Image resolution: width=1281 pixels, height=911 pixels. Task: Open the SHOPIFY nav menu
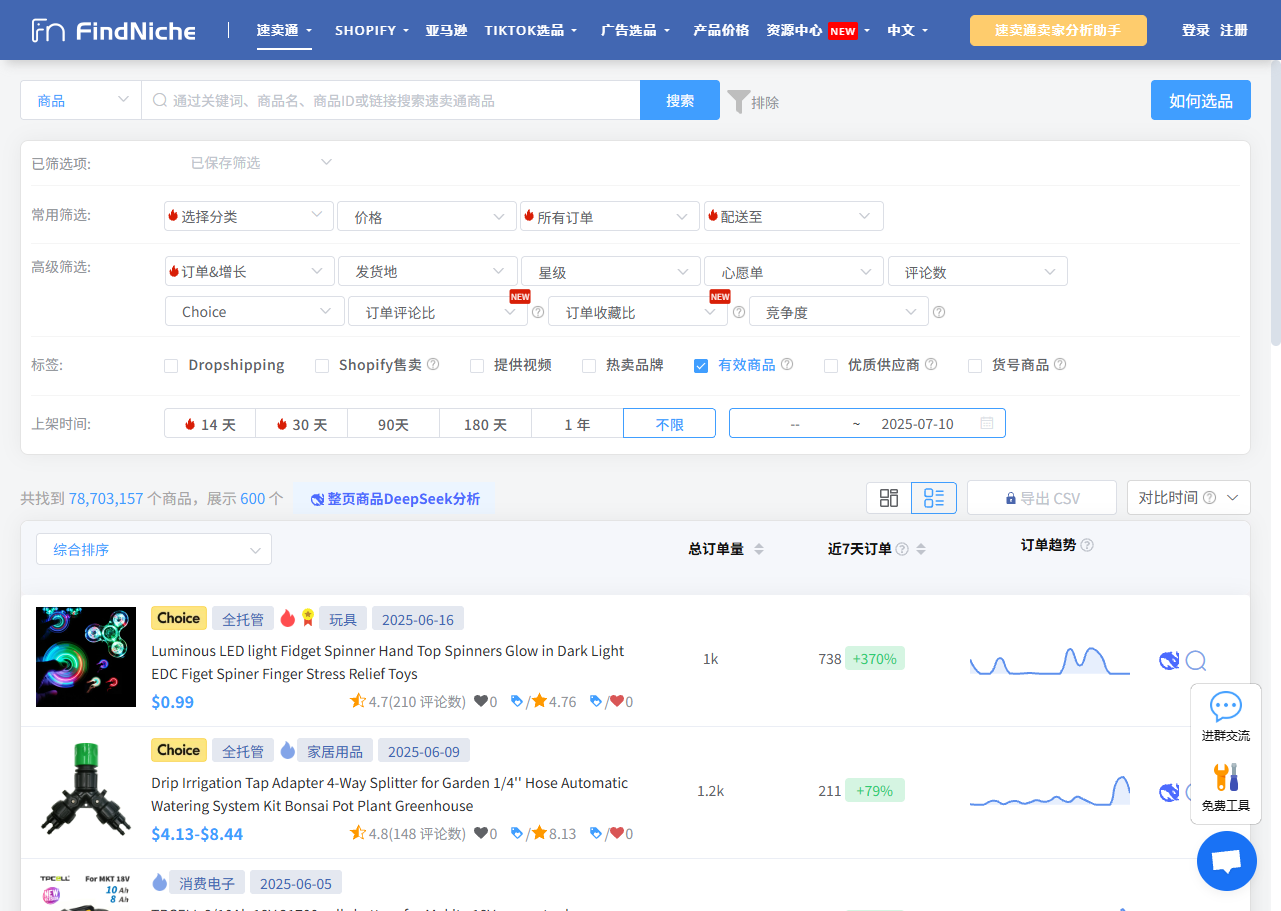pyautogui.click(x=372, y=30)
